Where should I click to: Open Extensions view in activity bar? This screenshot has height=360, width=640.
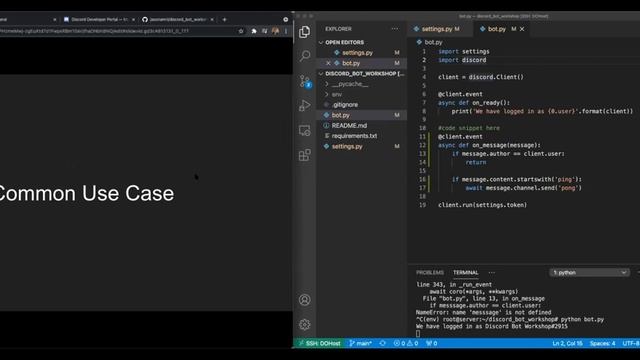click(x=304, y=155)
